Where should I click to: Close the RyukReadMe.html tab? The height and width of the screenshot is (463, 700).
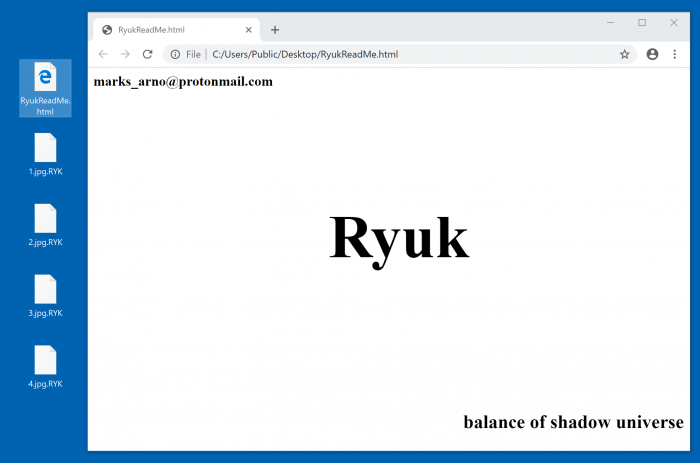tap(249, 30)
